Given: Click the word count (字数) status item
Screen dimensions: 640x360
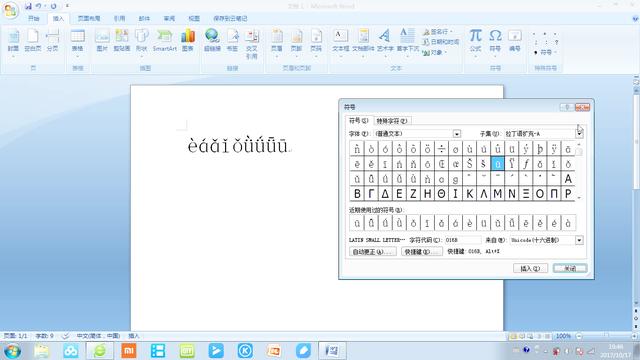Looking at the screenshot, I should tap(44, 336).
